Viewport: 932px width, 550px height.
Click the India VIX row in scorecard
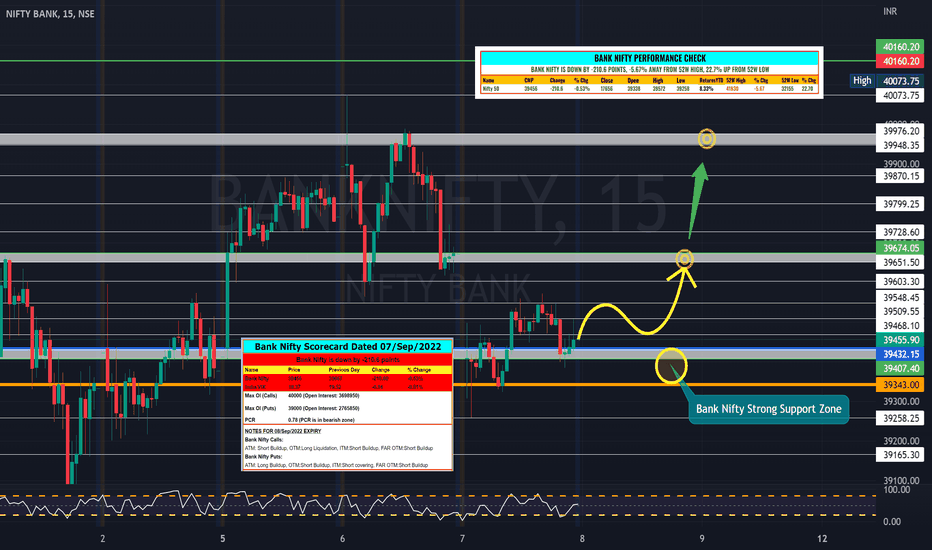point(348,386)
